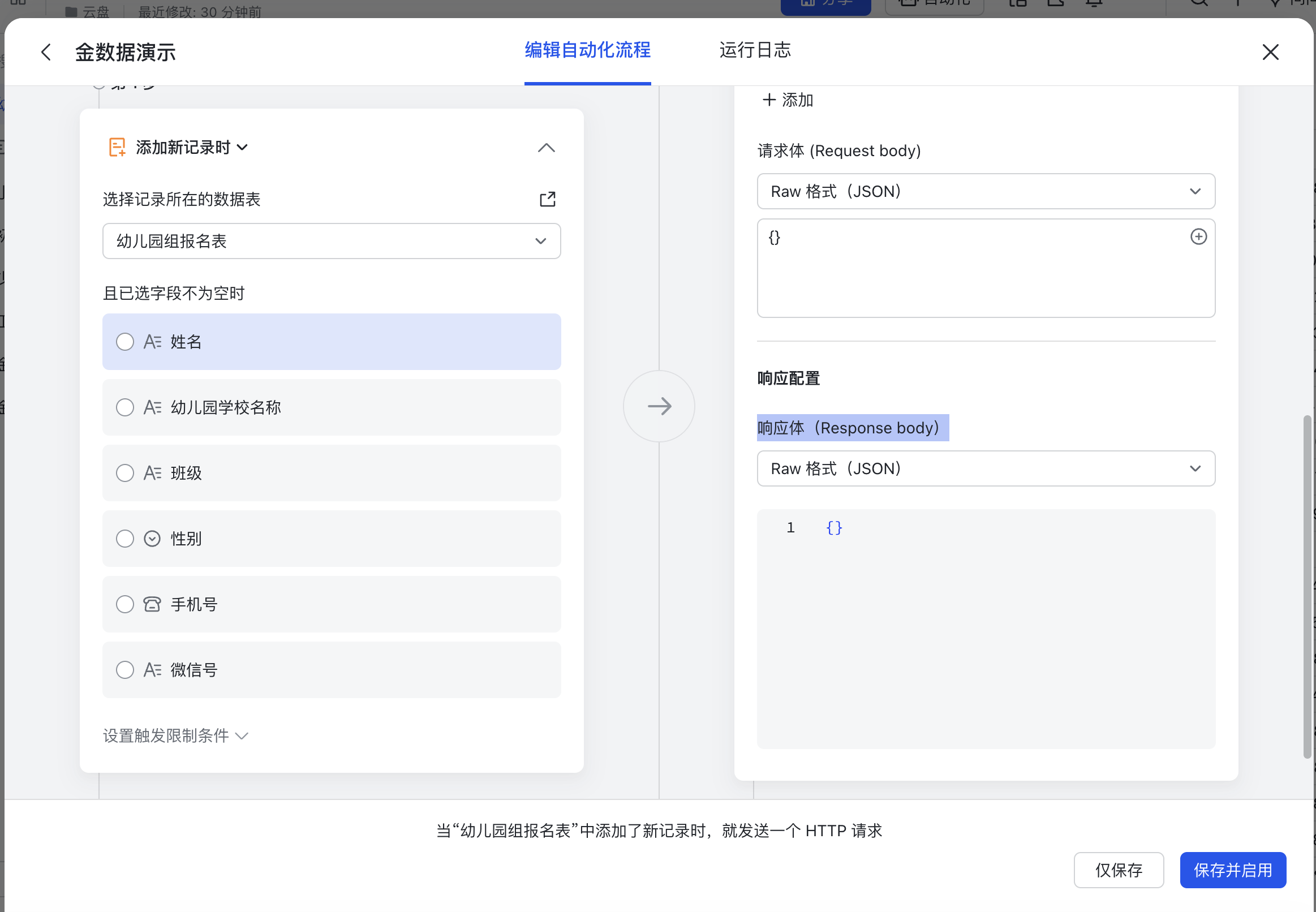
Task: Click the orange add-record trigger icon
Action: (117, 147)
